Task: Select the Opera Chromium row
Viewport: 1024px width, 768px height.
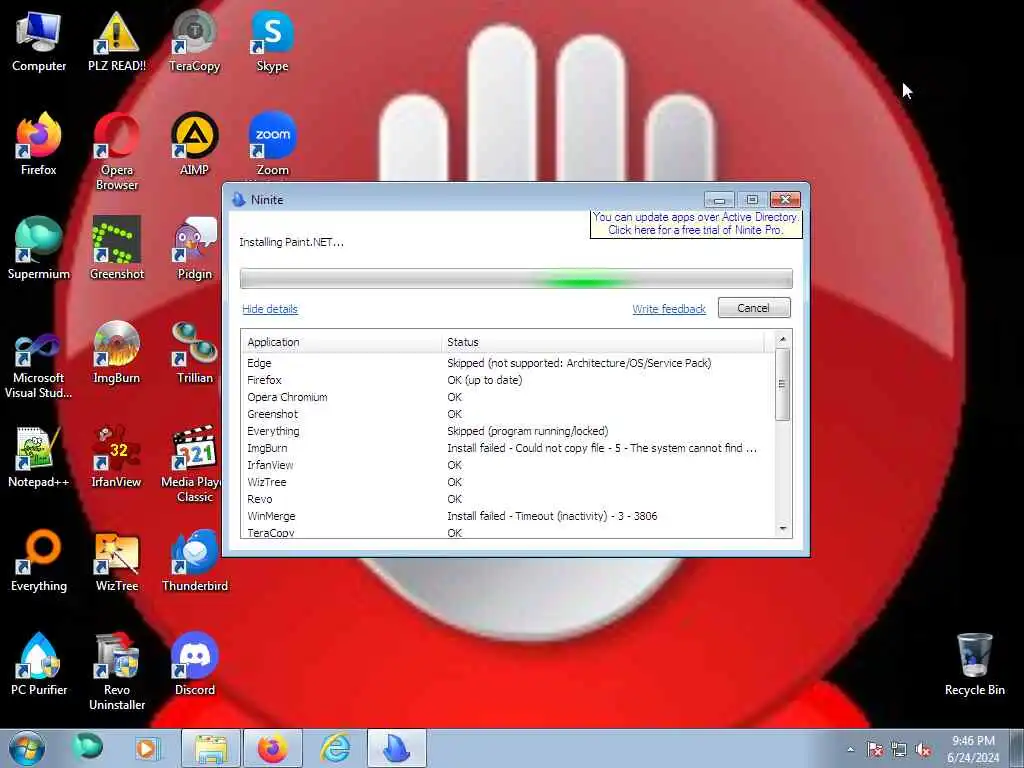Action: click(507, 396)
